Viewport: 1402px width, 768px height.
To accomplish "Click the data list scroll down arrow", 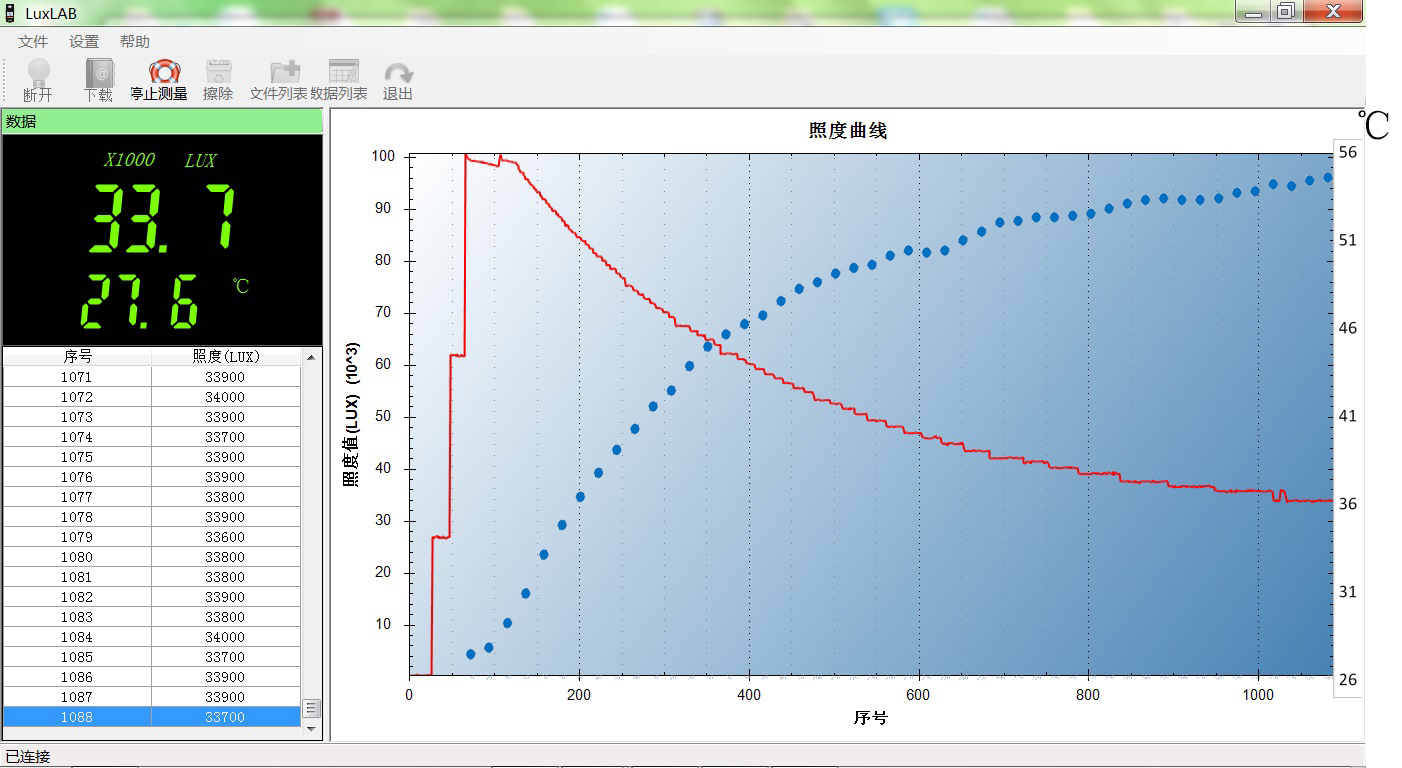I will click(x=311, y=729).
